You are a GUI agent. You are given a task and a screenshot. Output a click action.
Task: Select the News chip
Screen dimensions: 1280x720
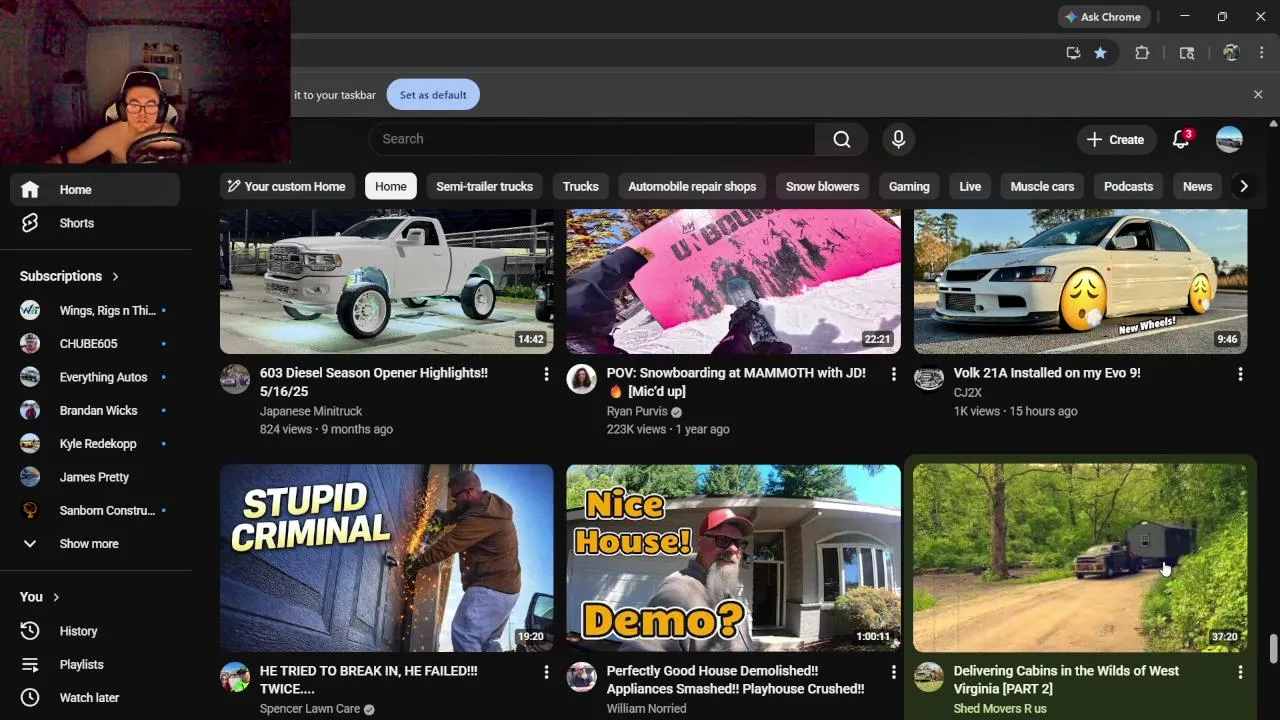point(1197,186)
